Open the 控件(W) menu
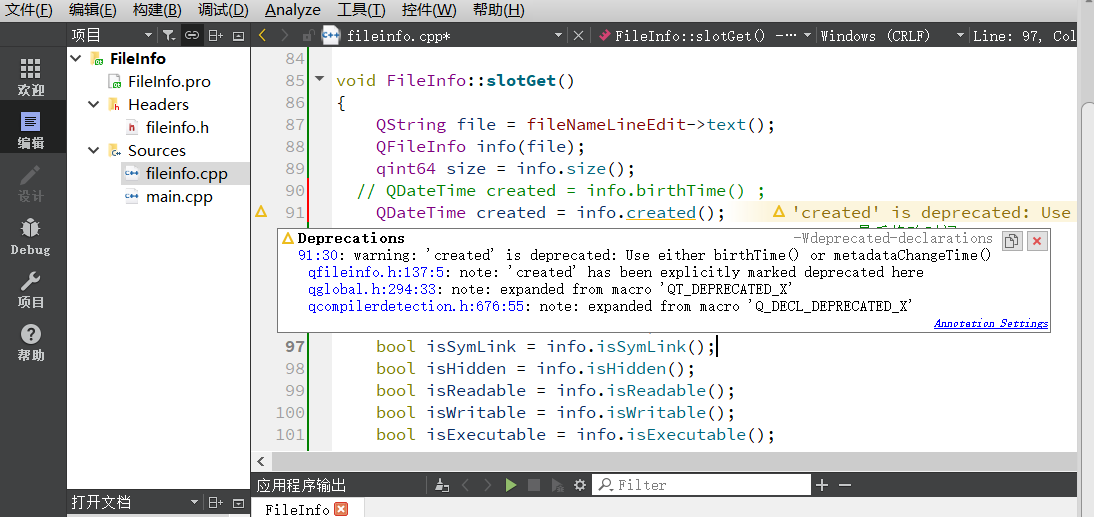 coord(429,10)
